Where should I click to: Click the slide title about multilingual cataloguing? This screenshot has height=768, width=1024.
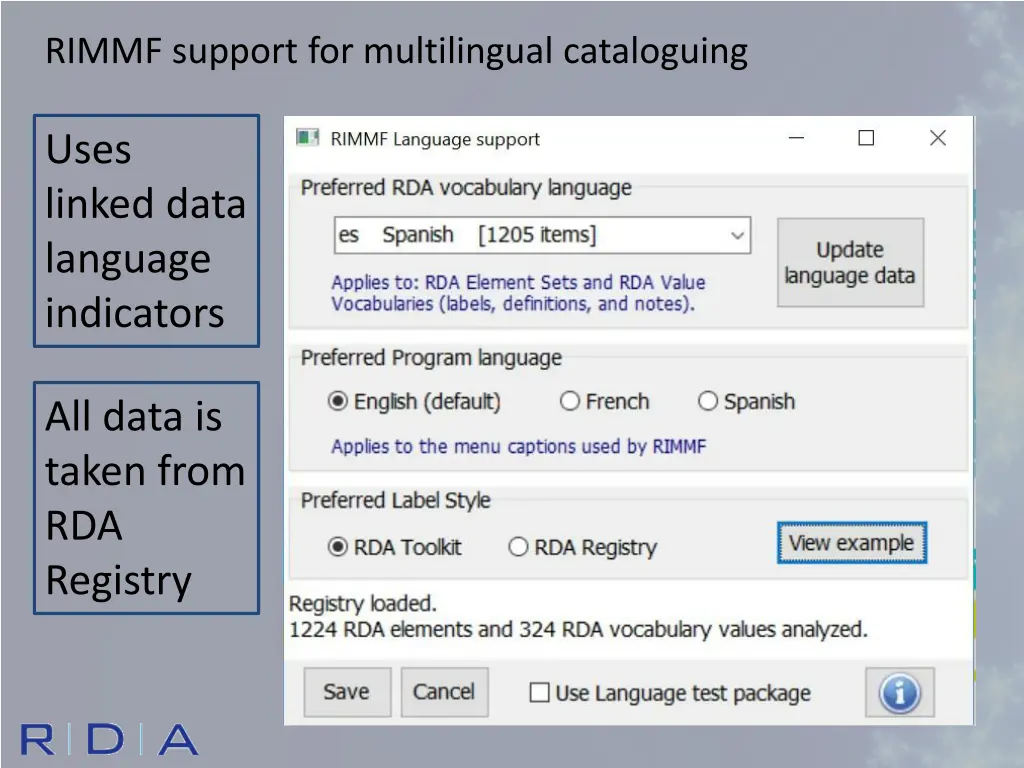coord(396,51)
